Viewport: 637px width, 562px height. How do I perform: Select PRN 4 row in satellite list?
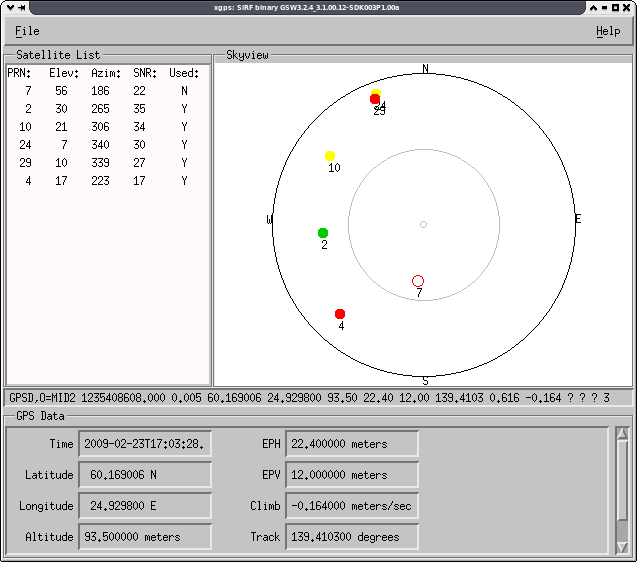click(x=108, y=180)
